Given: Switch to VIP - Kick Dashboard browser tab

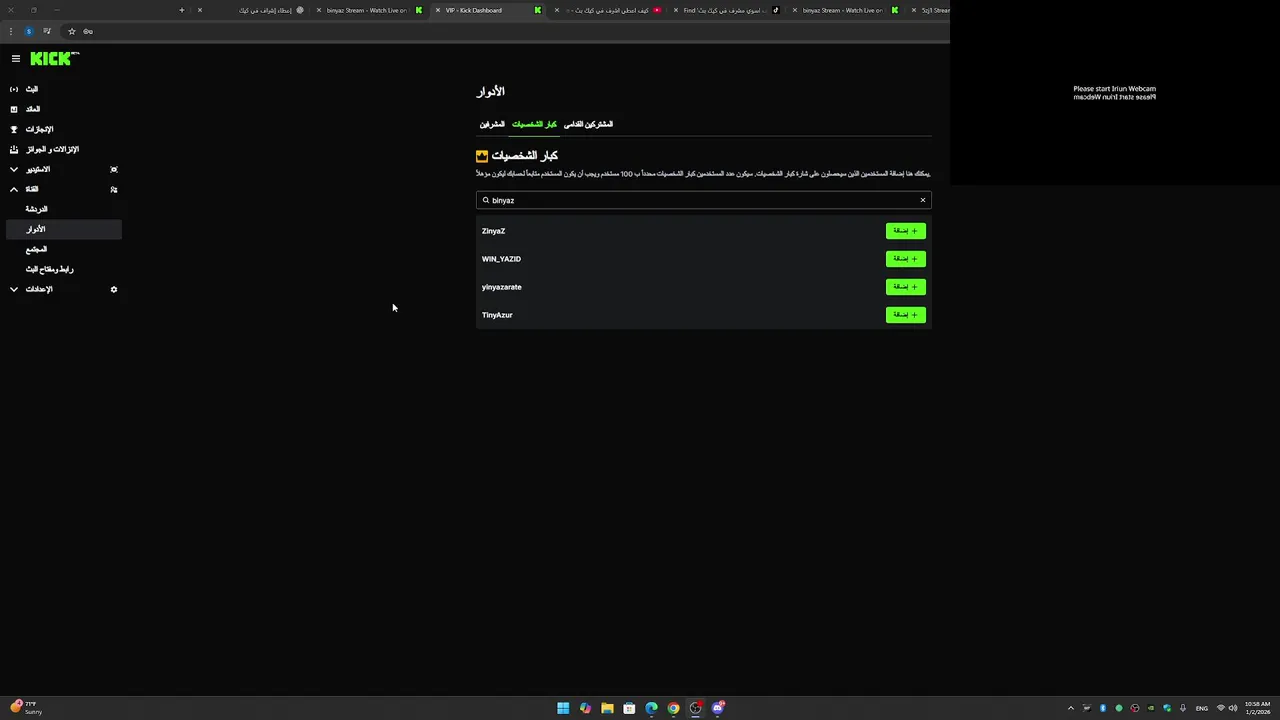Looking at the screenshot, I should (490, 10).
